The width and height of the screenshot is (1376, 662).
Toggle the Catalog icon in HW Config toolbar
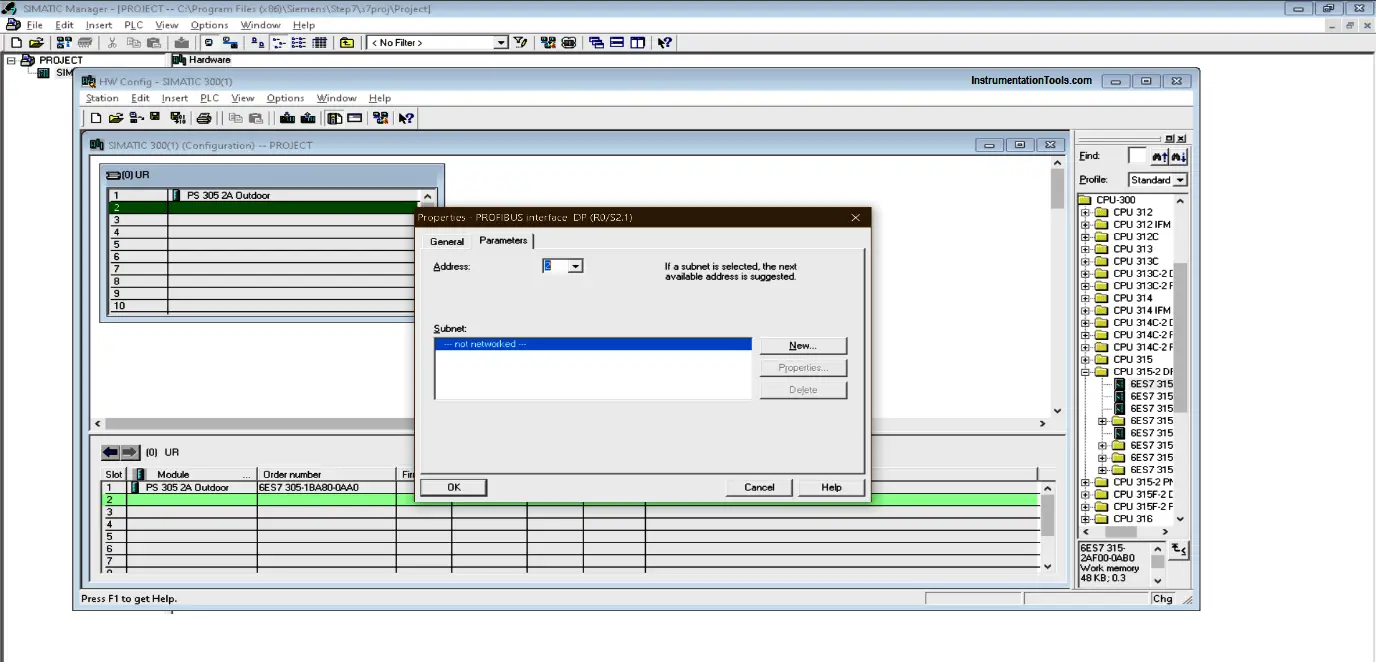335,118
